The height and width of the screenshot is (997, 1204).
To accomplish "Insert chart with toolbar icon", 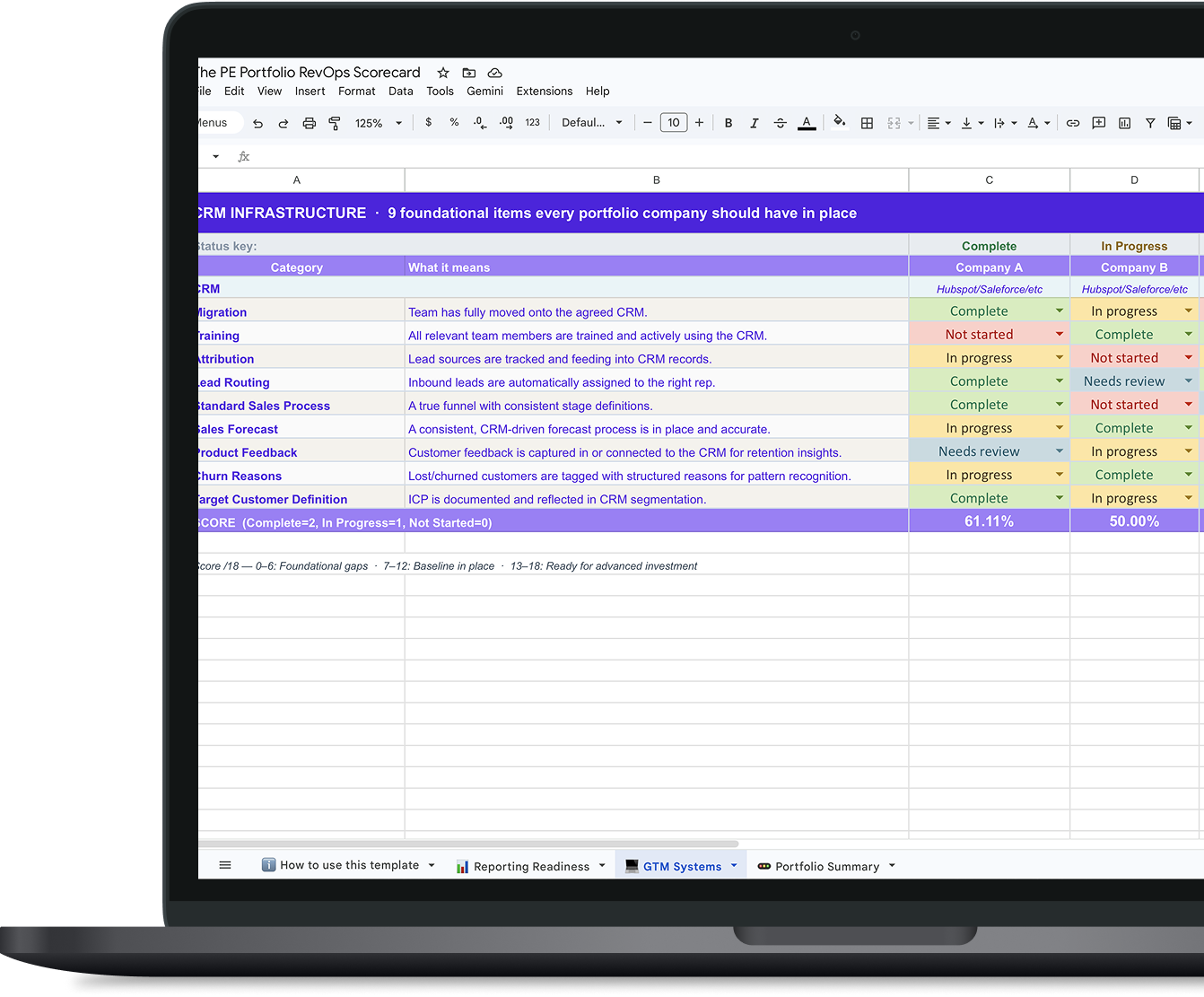I will point(1124,123).
